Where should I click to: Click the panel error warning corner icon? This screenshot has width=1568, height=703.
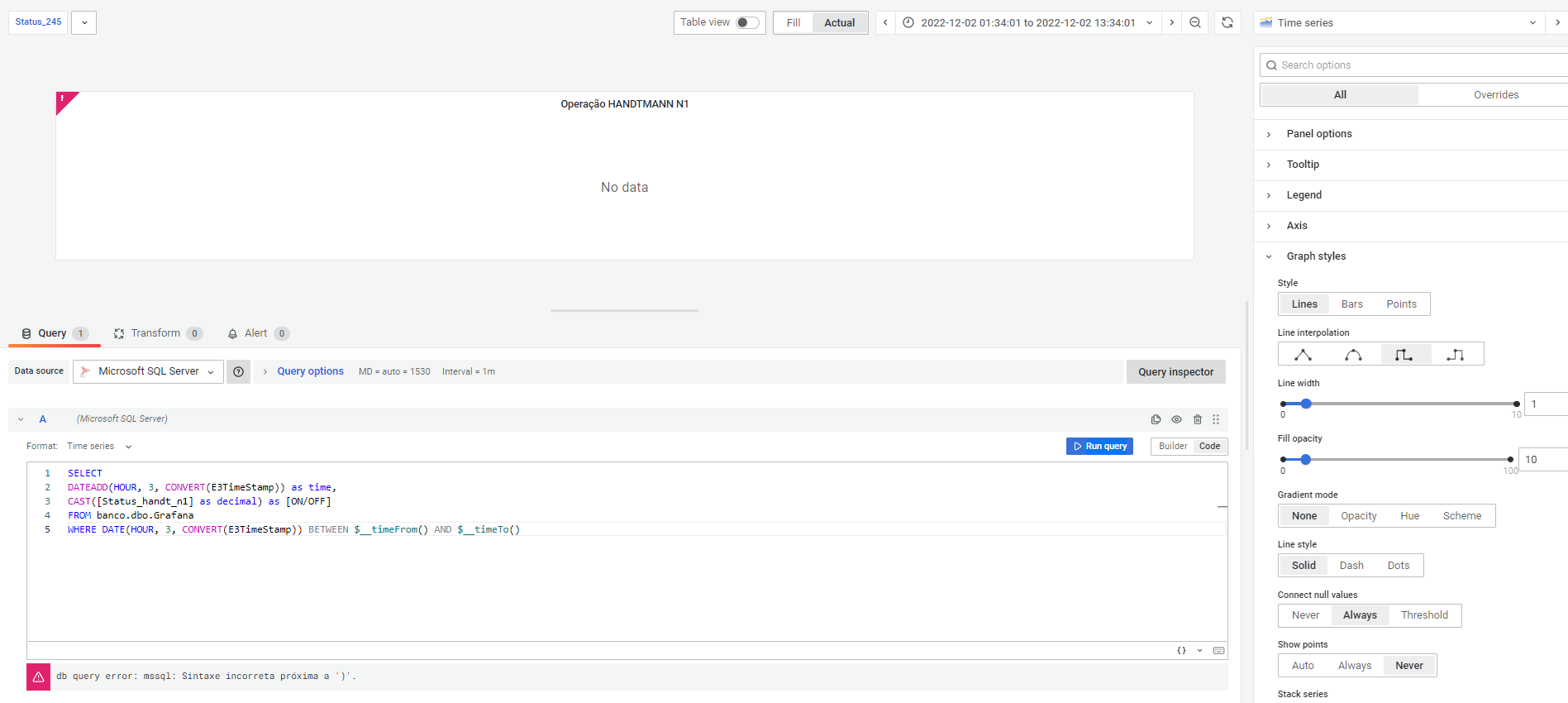(x=64, y=100)
